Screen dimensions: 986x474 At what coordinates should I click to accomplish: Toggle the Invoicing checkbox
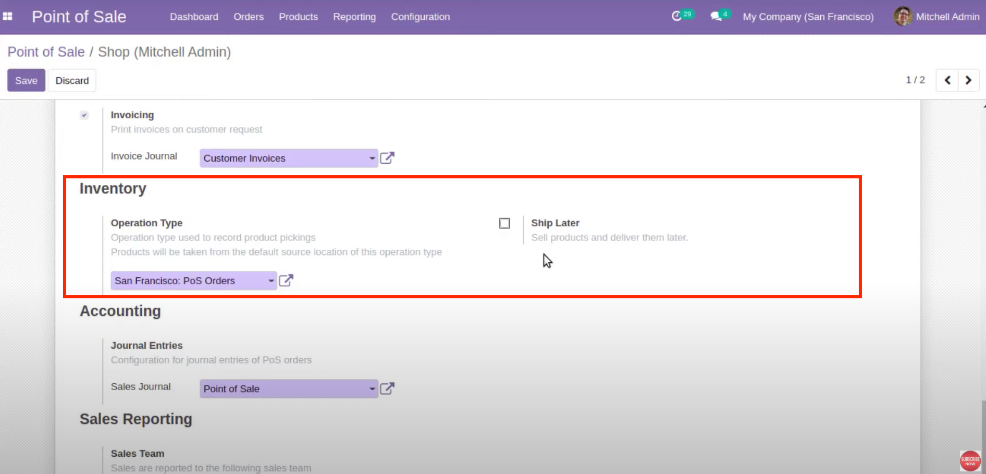pyautogui.click(x=84, y=115)
